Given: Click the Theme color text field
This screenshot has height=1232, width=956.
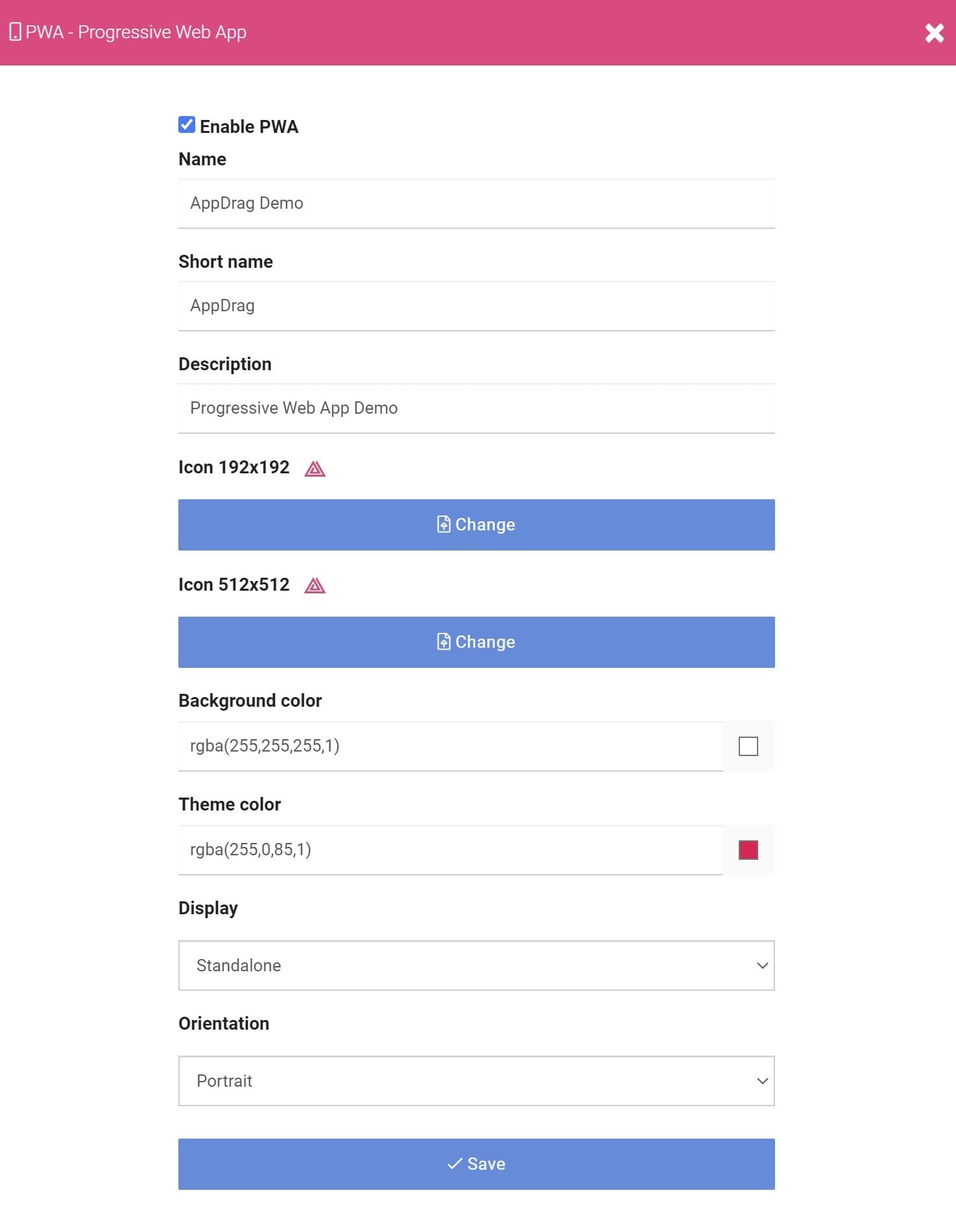Looking at the screenshot, I should coord(450,850).
